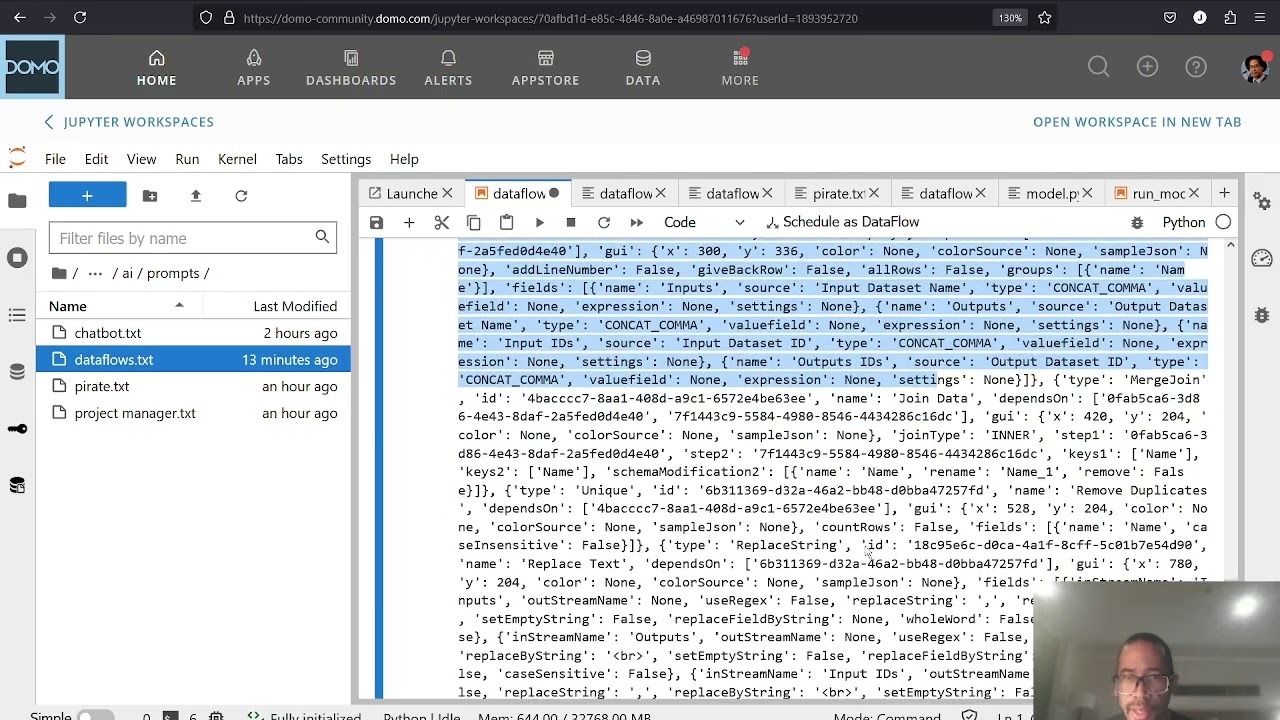
Task: Go to the root folder breadcrumb
Action: coord(61,273)
